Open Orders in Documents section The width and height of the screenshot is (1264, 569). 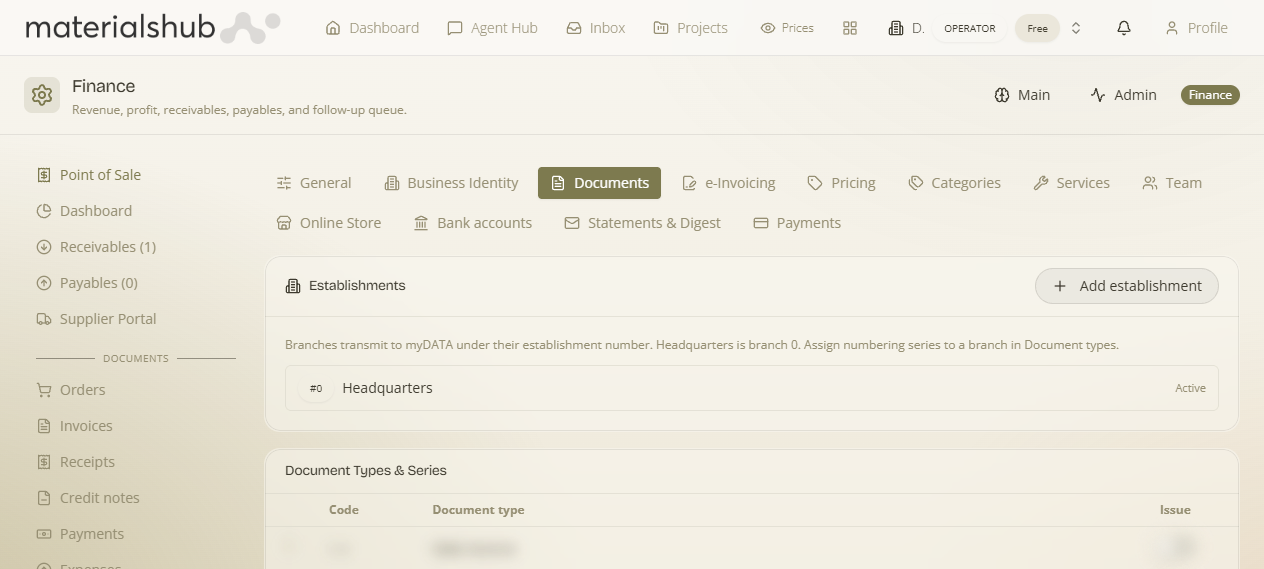pyautogui.click(x=70, y=390)
